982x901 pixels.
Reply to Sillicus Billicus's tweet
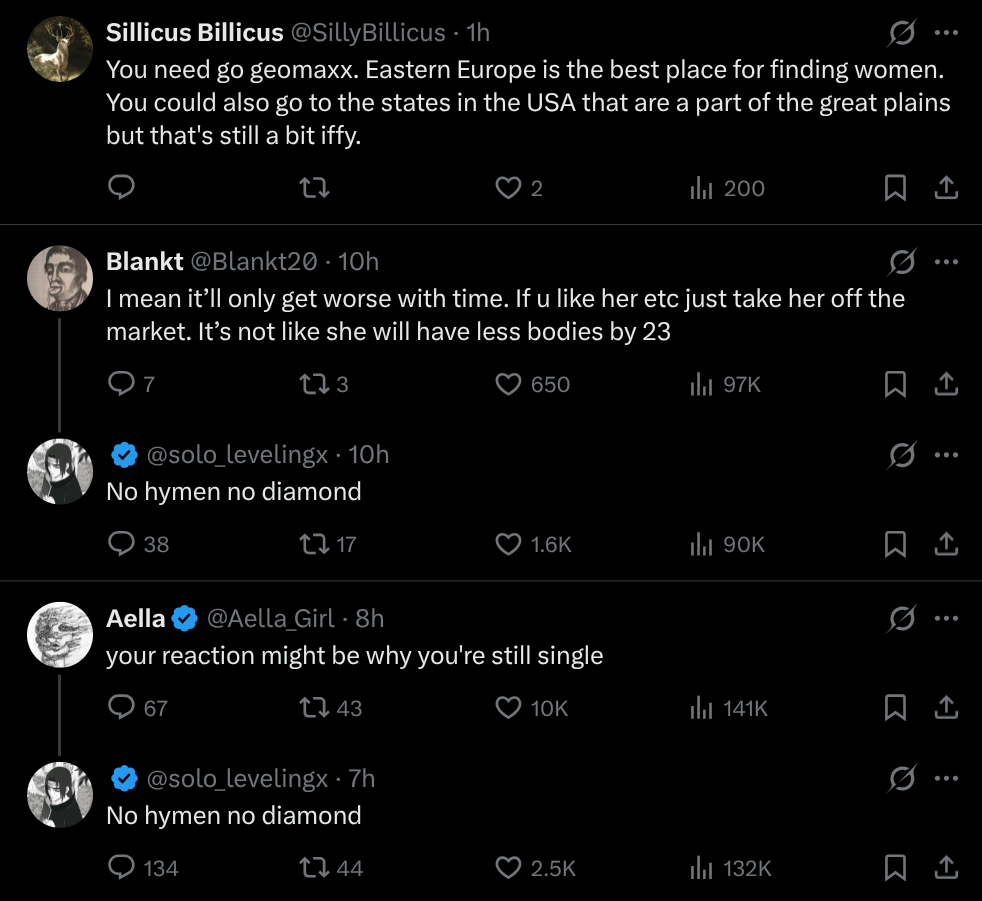(121, 188)
